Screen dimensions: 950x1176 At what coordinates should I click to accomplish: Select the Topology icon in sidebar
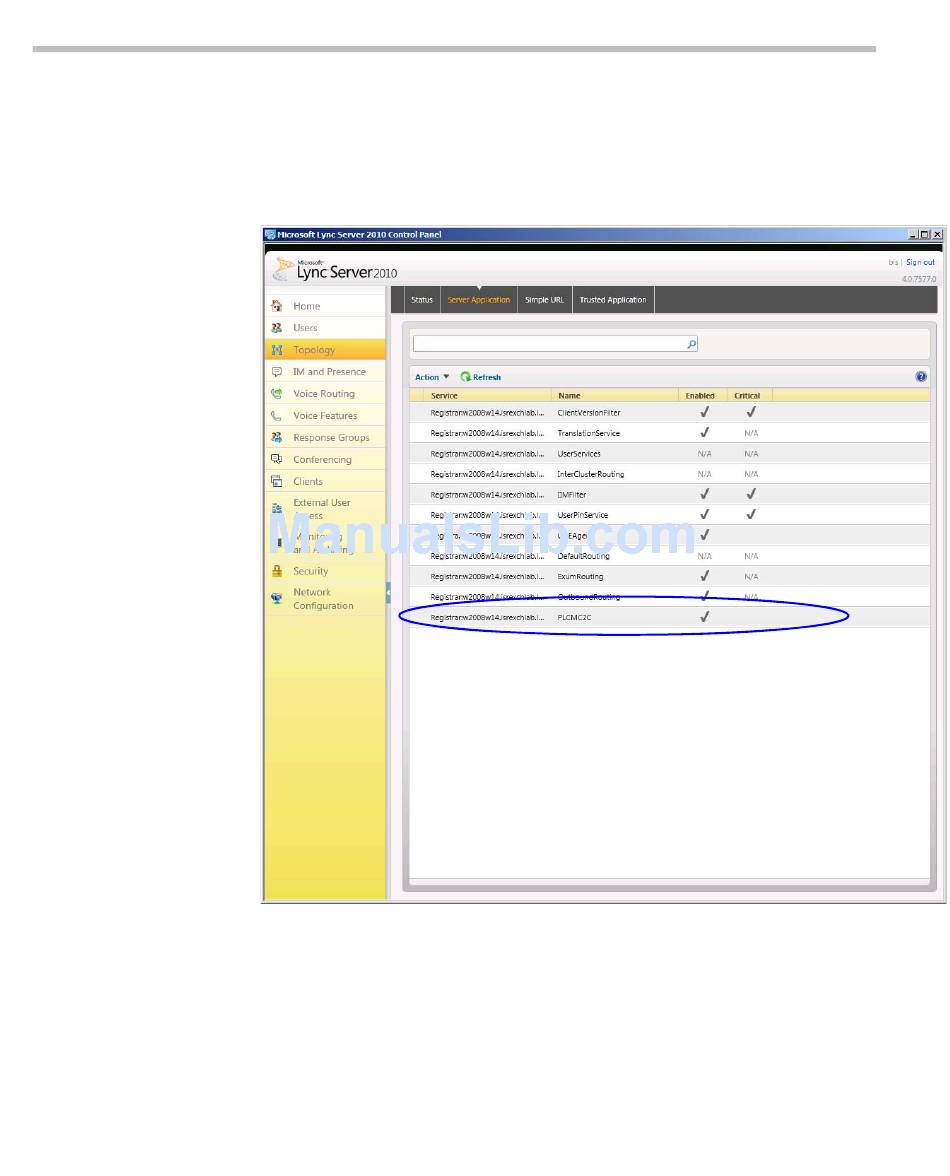[277, 350]
